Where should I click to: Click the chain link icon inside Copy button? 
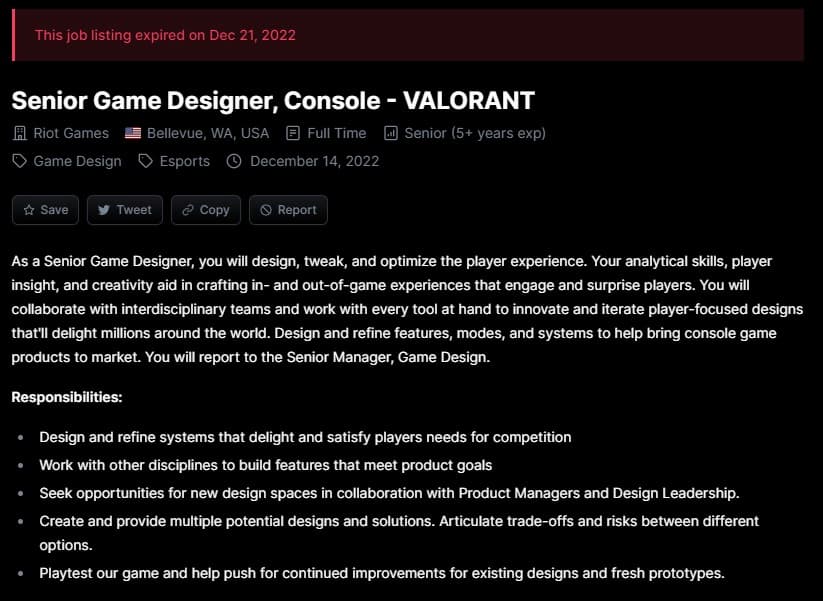point(190,210)
